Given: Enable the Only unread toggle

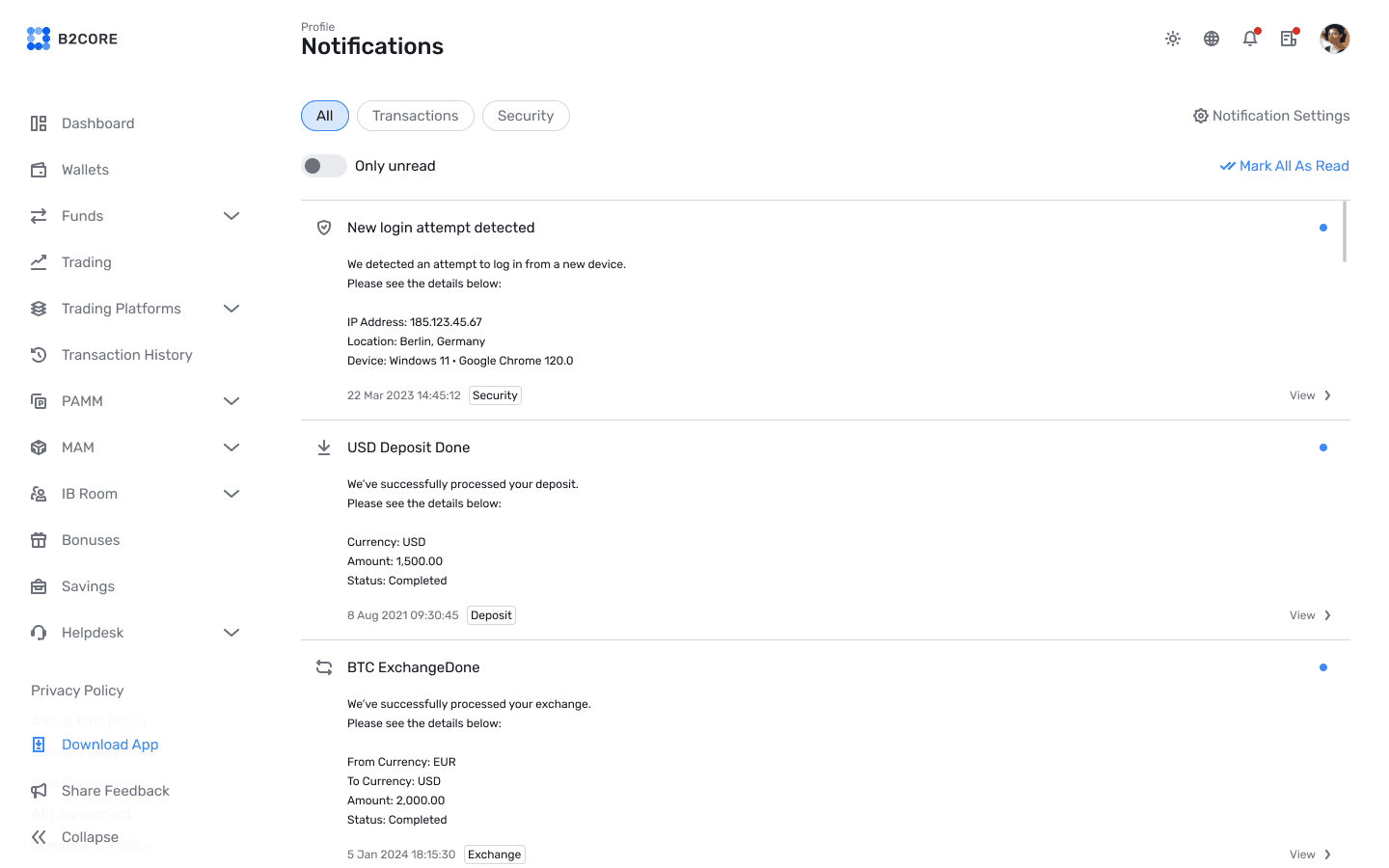Looking at the screenshot, I should [323, 165].
